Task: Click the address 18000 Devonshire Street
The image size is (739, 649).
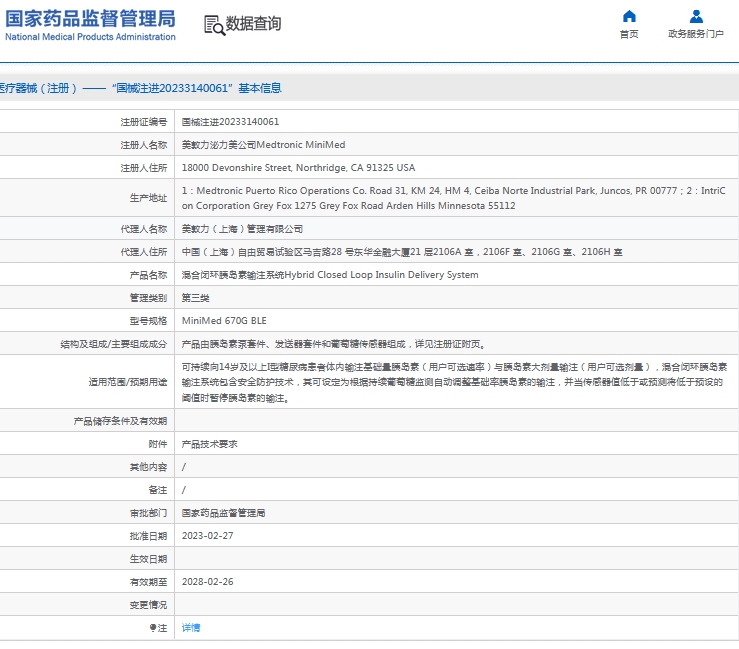Action: [x=298, y=168]
